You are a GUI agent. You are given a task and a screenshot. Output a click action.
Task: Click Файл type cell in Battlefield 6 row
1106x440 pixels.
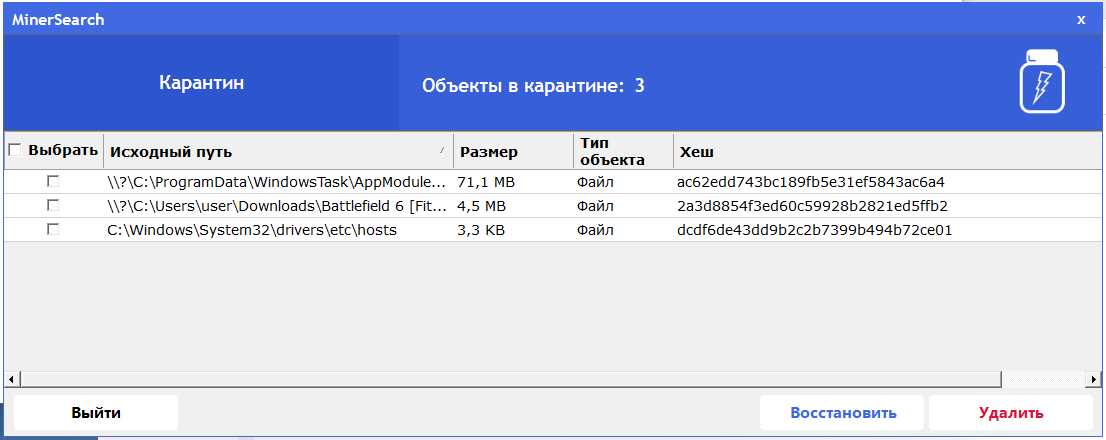[x=623, y=206]
